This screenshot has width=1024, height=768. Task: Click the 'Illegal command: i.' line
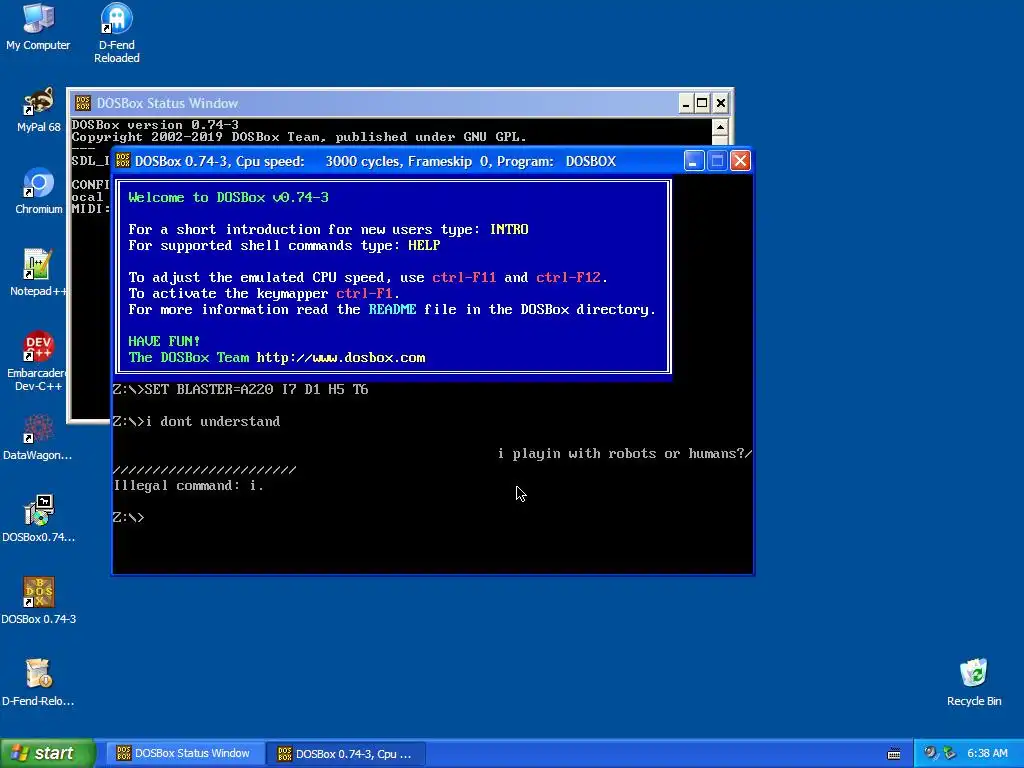click(189, 486)
